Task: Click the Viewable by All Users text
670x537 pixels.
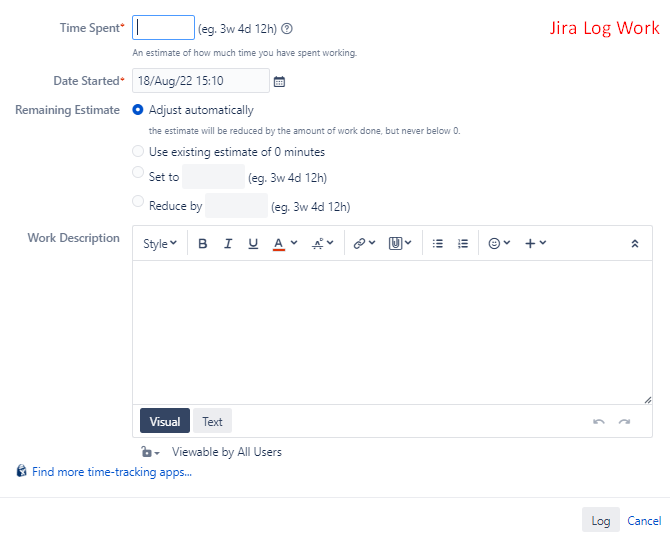Action: [227, 452]
